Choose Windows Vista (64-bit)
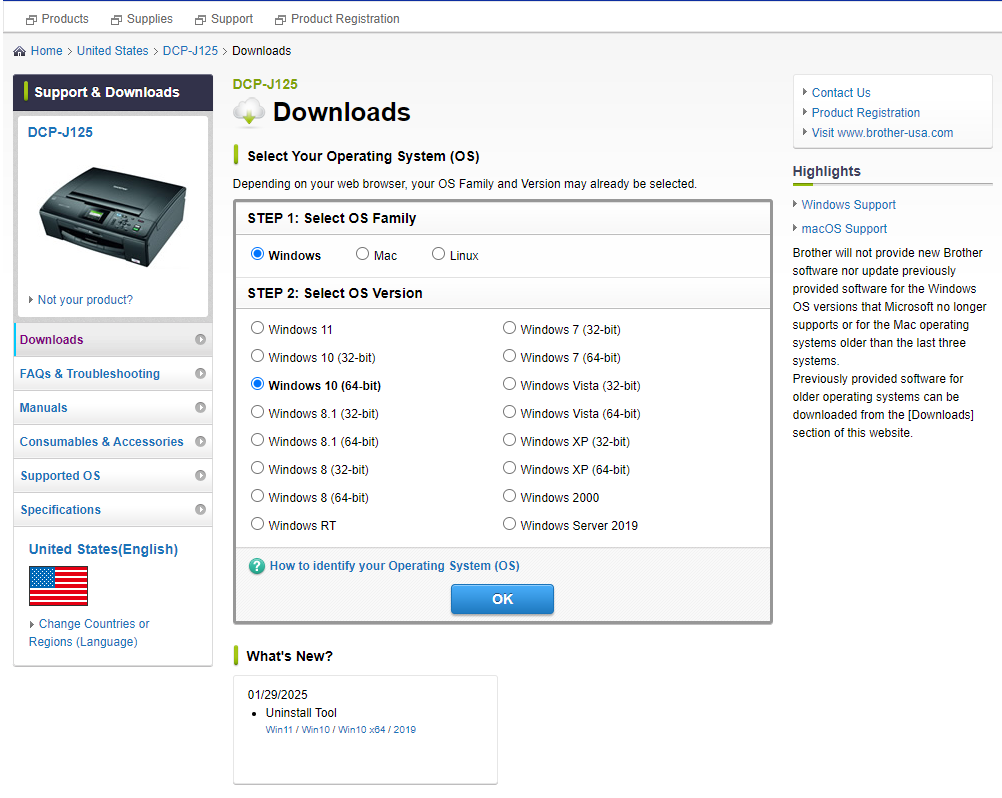This screenshot has height=798, width=1002. tap(509, 412)
